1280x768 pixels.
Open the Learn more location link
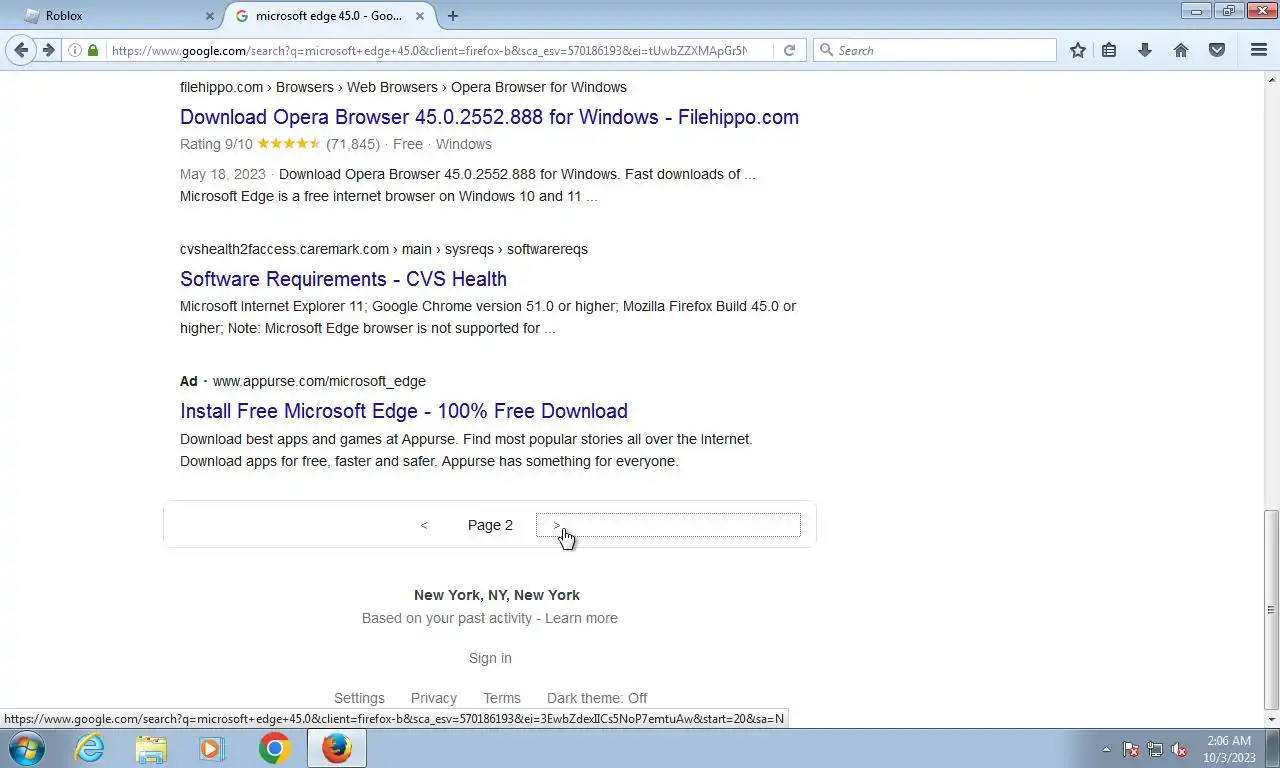click(581, 618)
